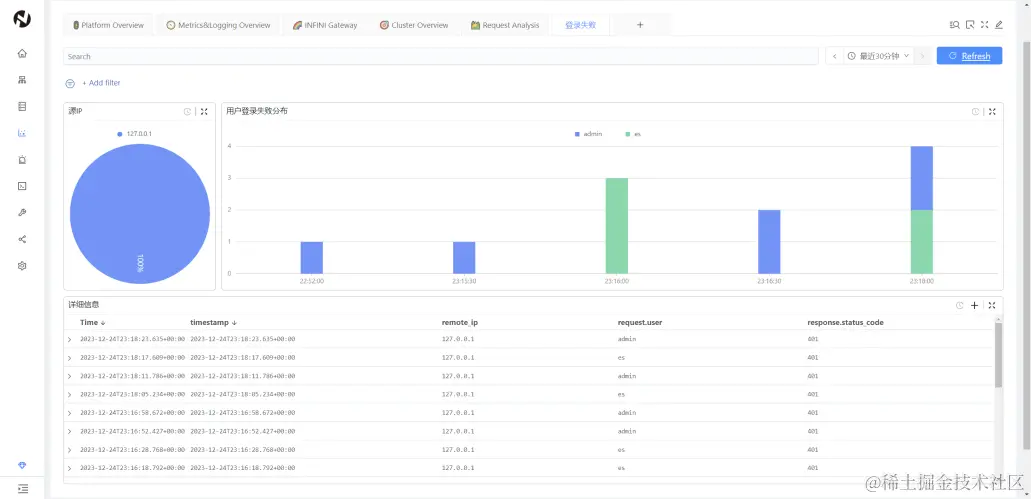Expand the row at 2023-12-24T23:16:28.768
Screen dimensions: 1031x499
pos(70,450)
